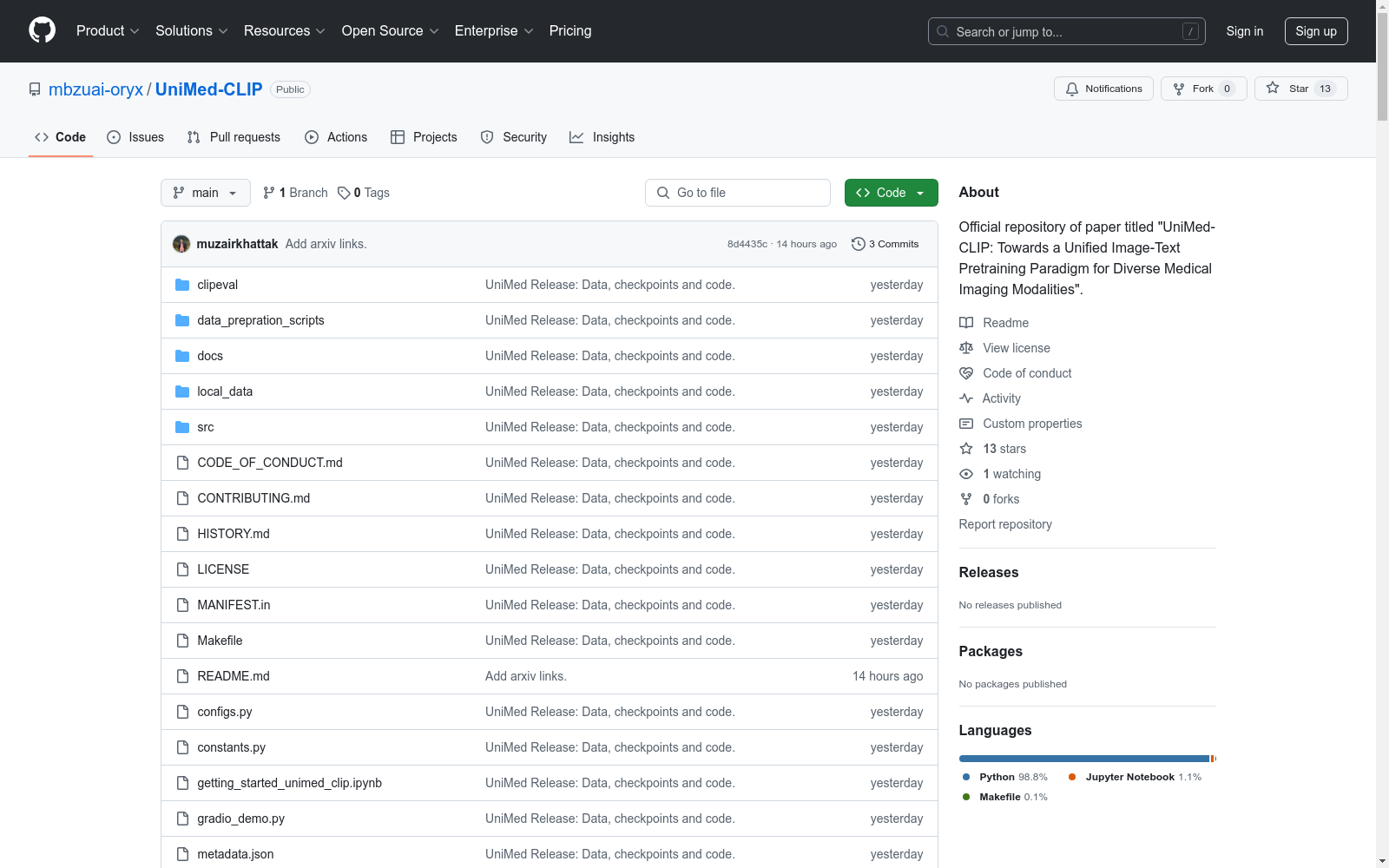This screenshot has width=1389, height=868.
Task: Open the metadata.json file
Action: pyautogui.click(x=235, y=854)
